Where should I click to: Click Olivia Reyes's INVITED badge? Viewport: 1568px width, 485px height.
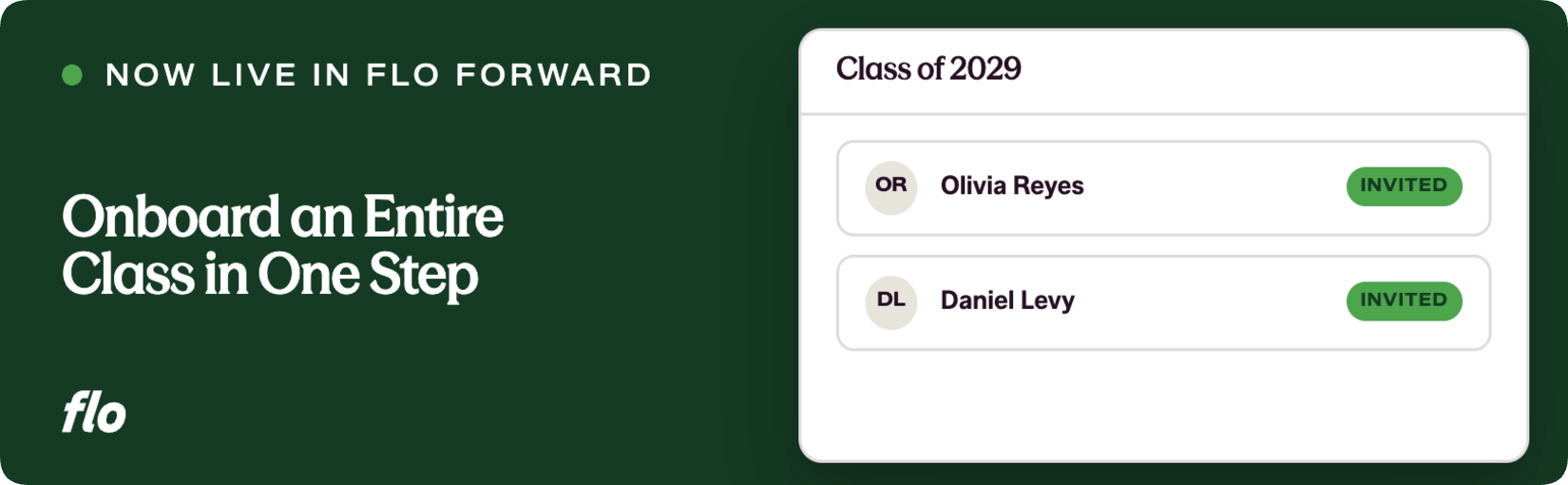1404,186
